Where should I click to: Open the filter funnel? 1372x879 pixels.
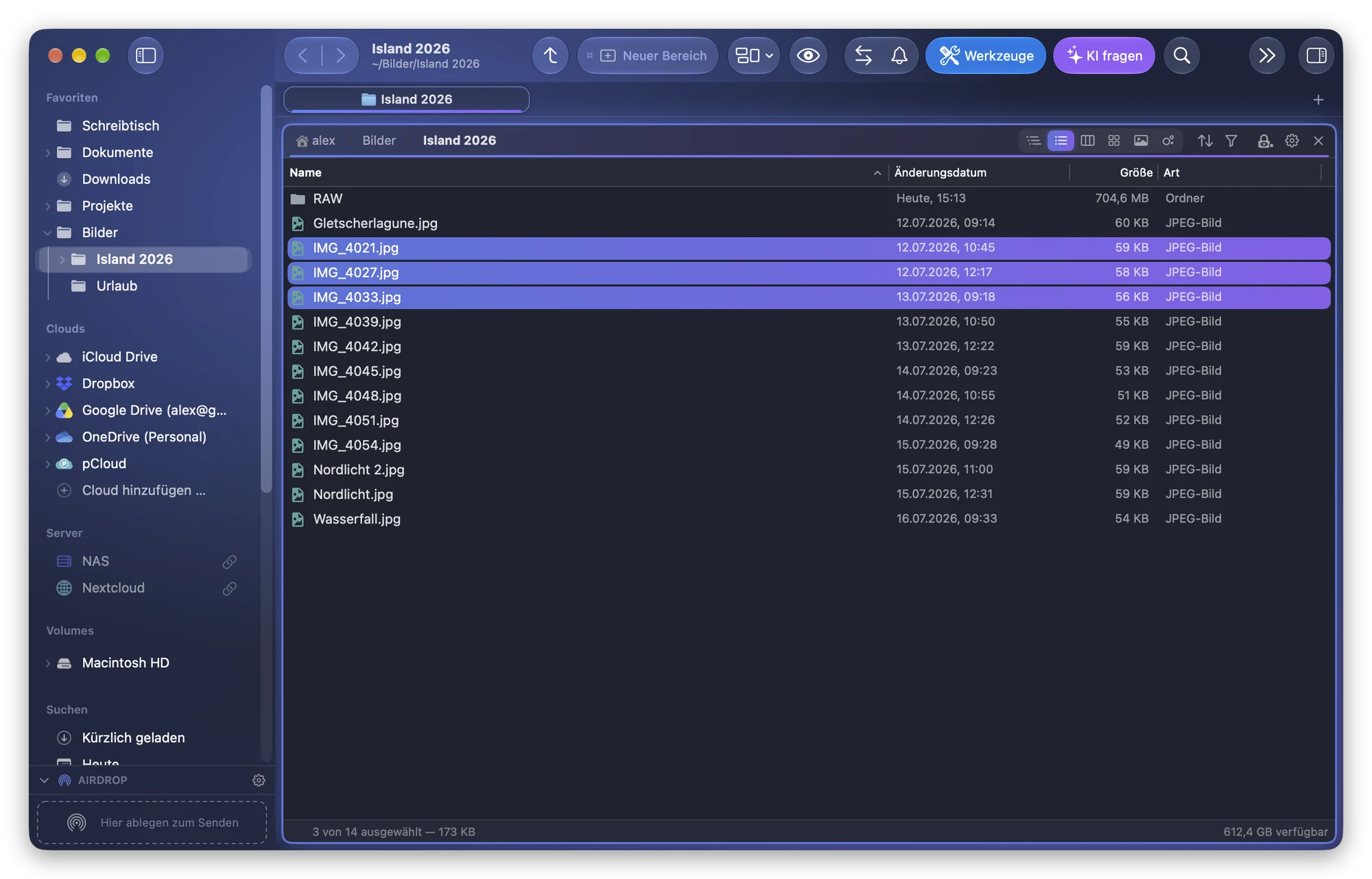pos(1231,141)
